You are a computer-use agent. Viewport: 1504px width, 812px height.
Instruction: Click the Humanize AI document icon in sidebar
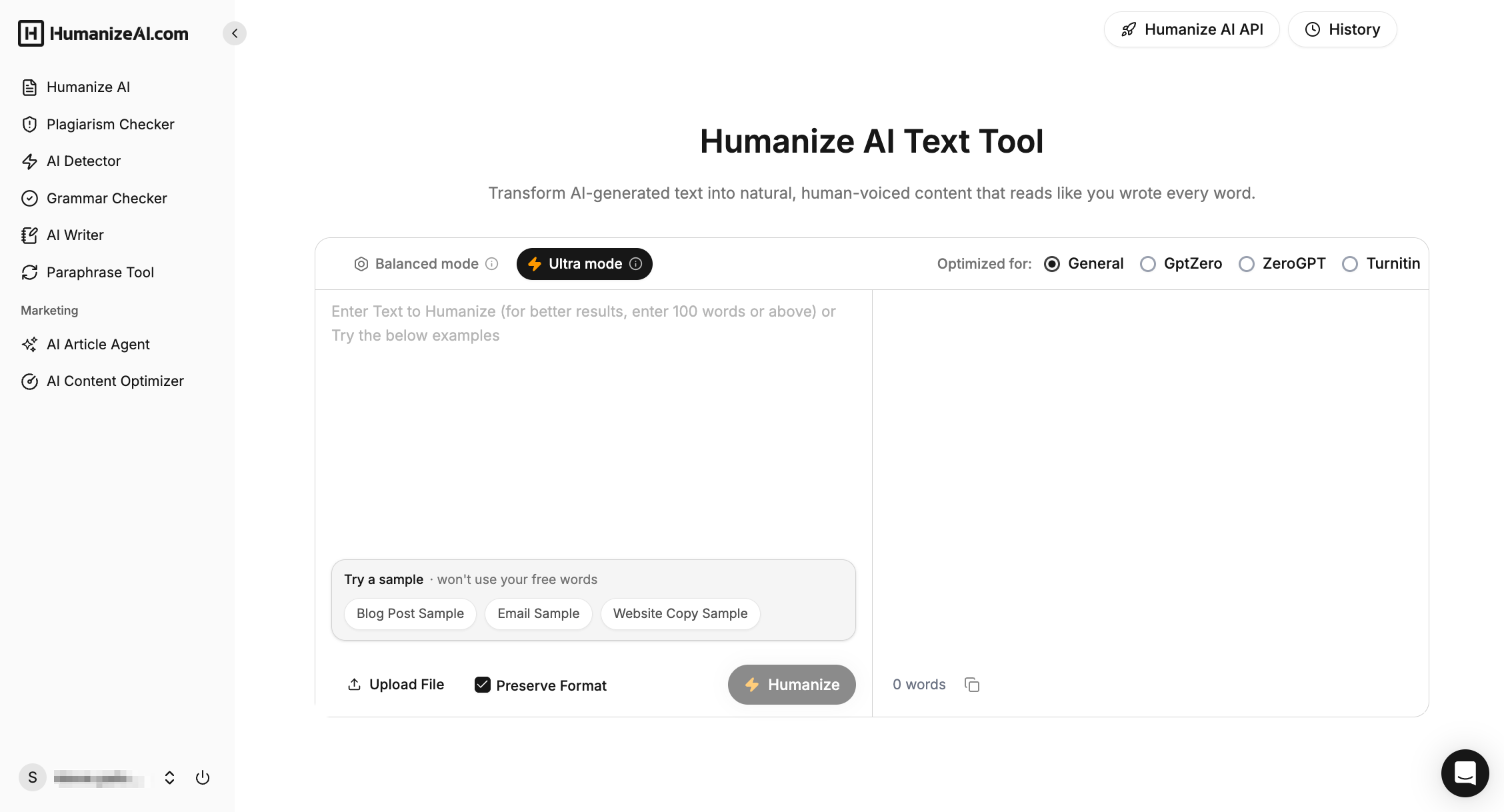29,87
